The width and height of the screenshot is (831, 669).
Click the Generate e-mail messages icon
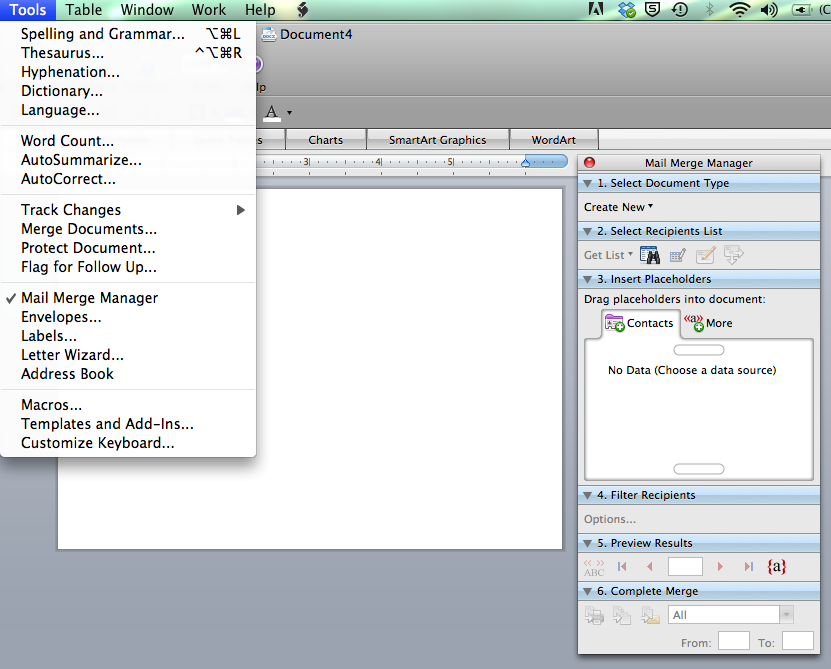[650, 615]
